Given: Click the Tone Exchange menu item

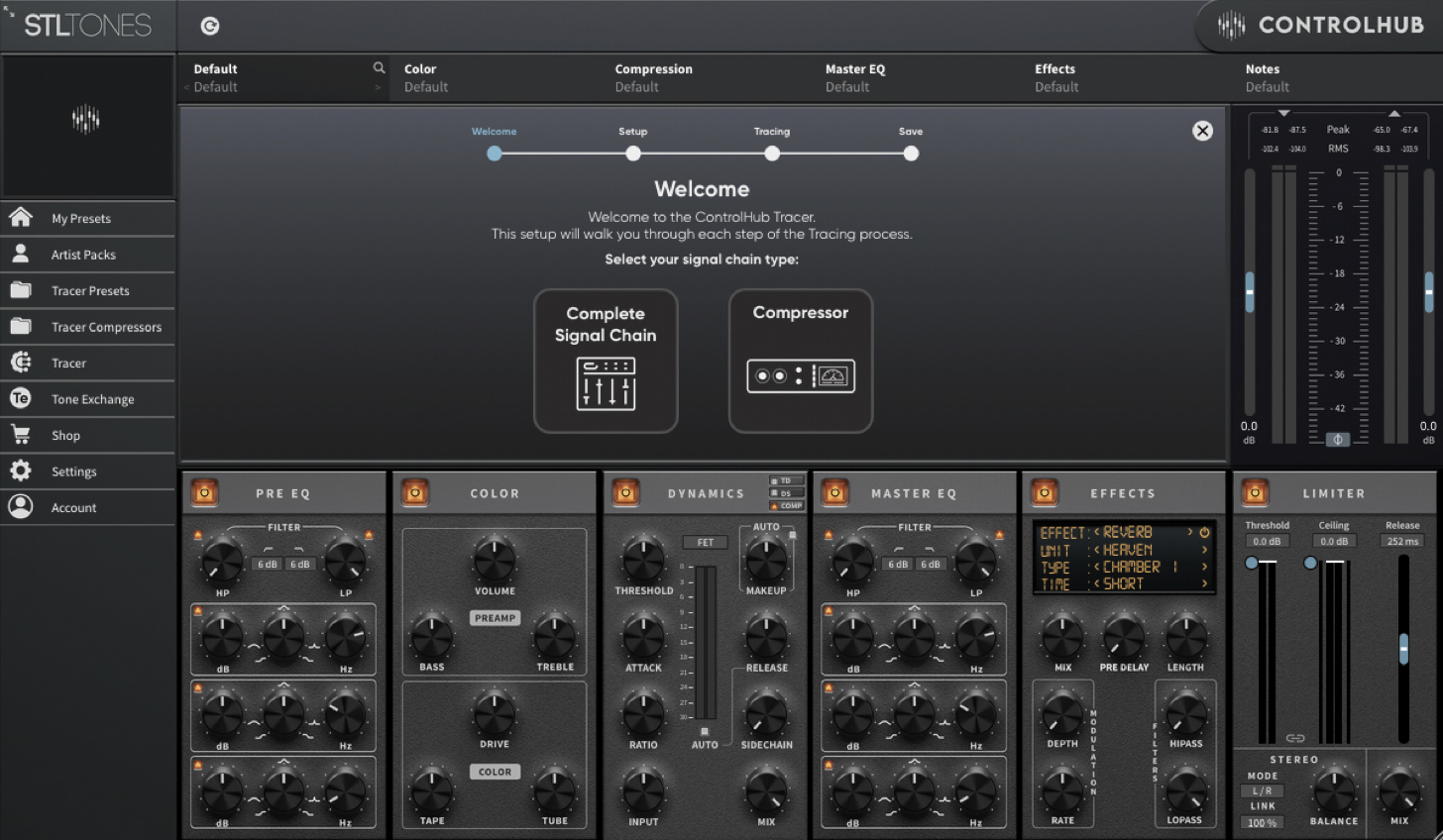Looking at the screenshot, I should [87, 398].
